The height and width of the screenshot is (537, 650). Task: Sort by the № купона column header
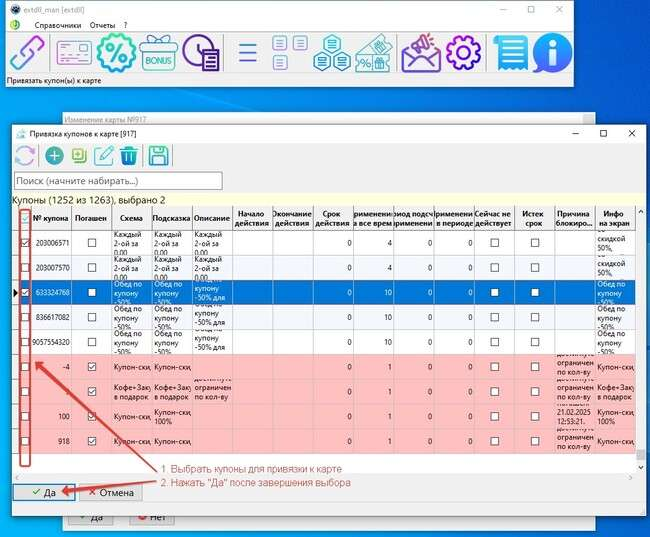[52, 218]
